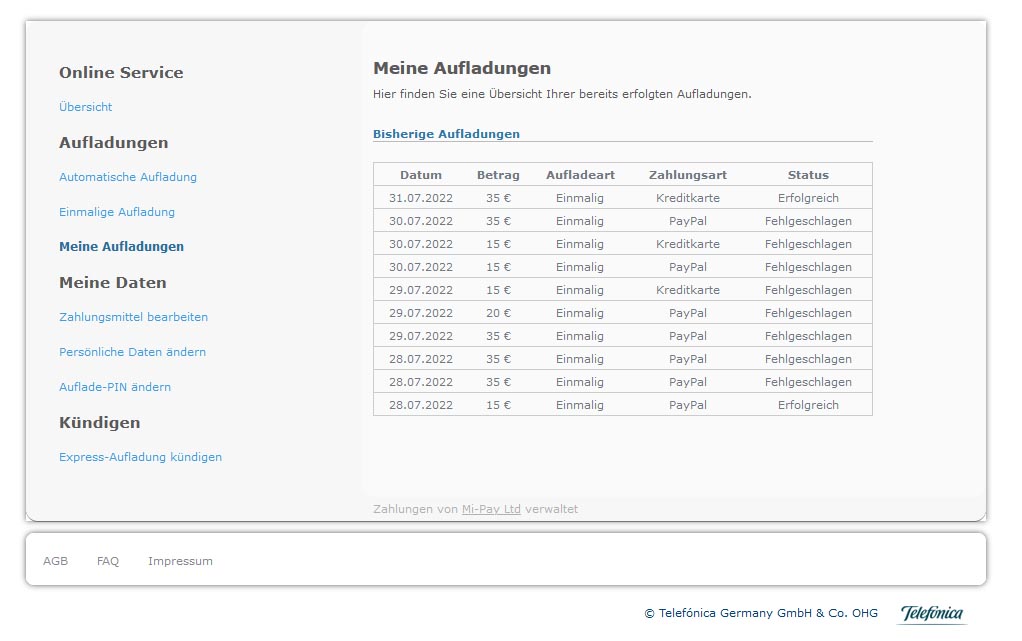Click Impressum in the footer
This screenshot has width=1022, height=641.
click(180, 561)
